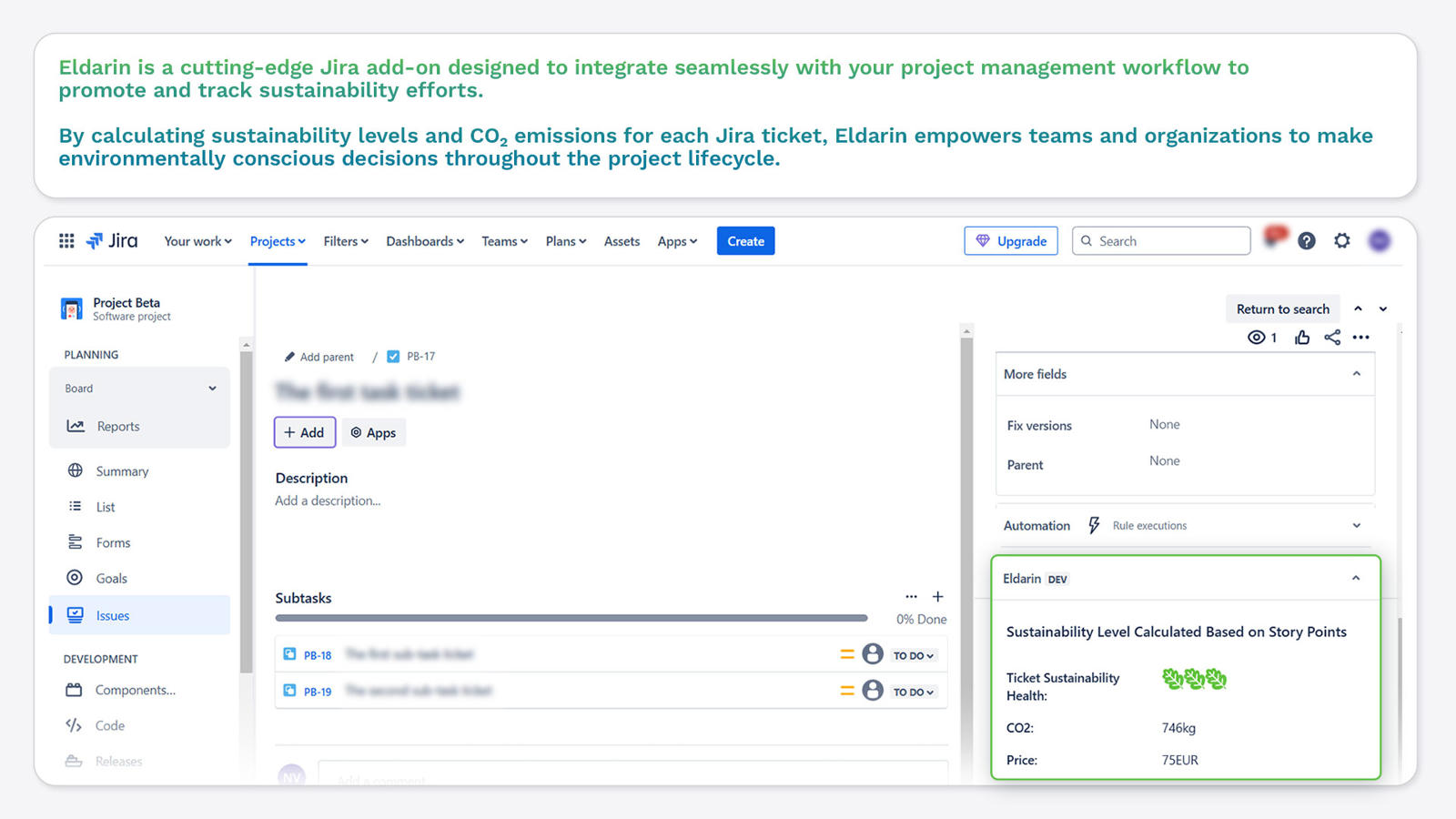Screen dimensions: 1456x819
Task: Collapse the Eldarin panel
Action: pos(1356,579)
